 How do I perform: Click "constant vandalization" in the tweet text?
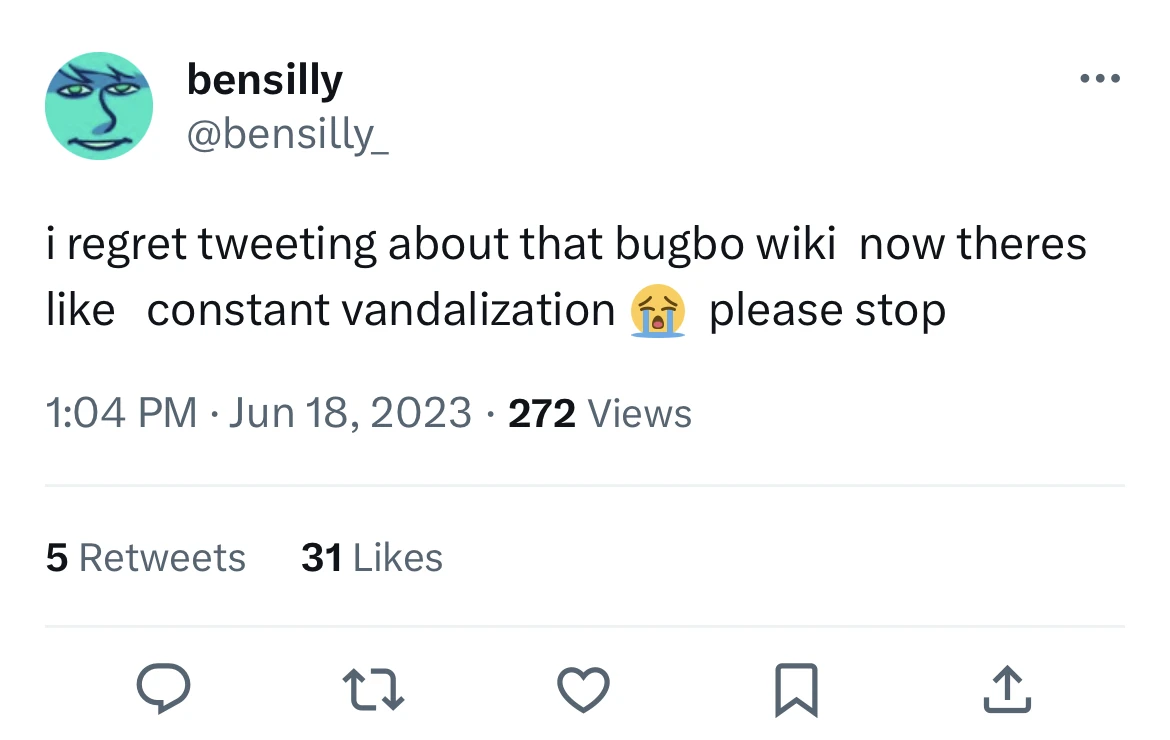pos(381,311)
